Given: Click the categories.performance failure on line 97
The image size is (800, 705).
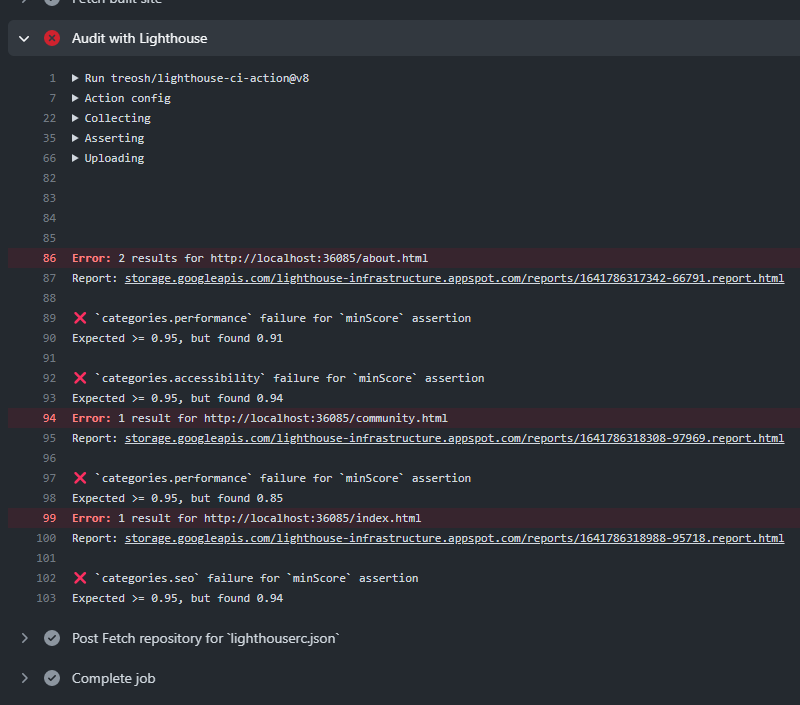Looking at the screenshot, I should [283, 478].
